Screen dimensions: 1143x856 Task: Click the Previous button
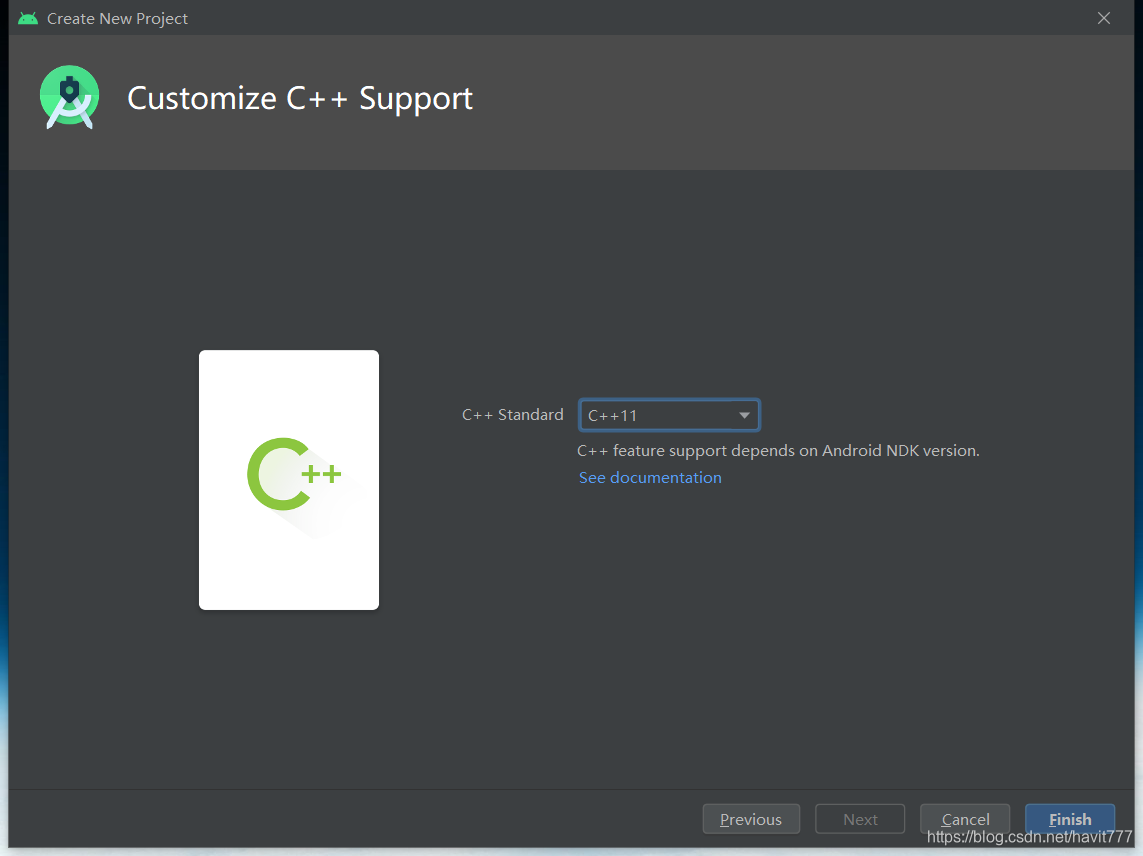(751, 819)
